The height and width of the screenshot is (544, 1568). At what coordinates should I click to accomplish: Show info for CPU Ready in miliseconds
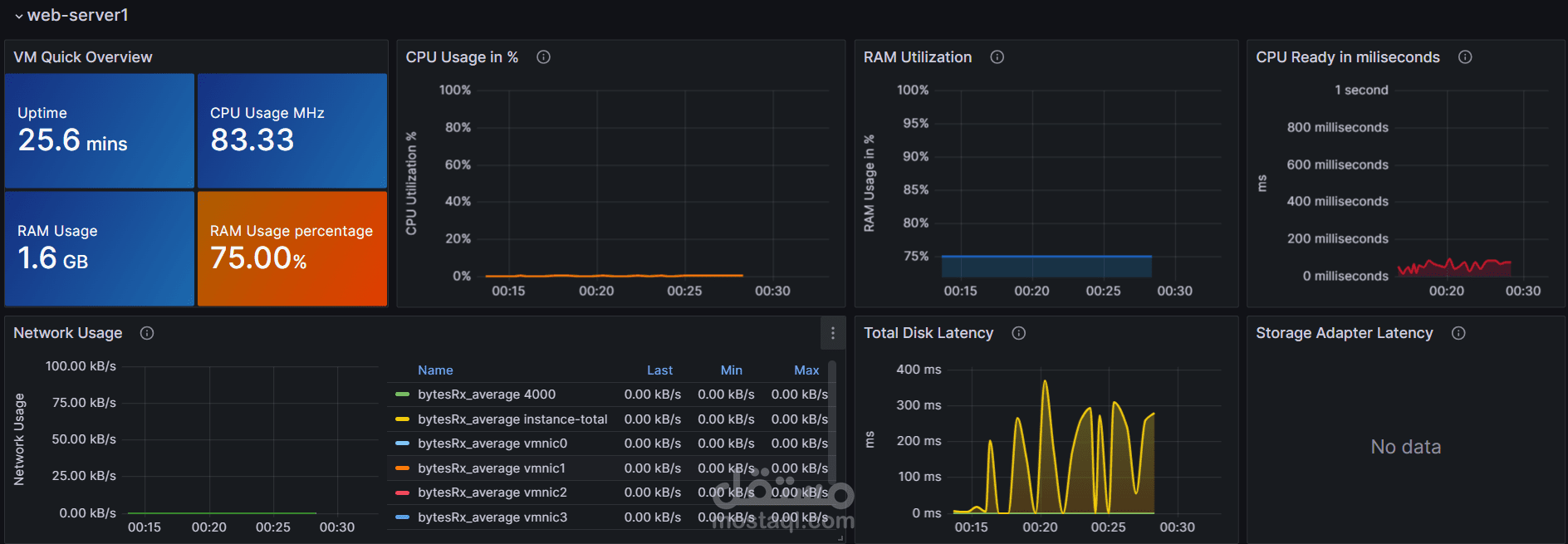point(1465,57)
